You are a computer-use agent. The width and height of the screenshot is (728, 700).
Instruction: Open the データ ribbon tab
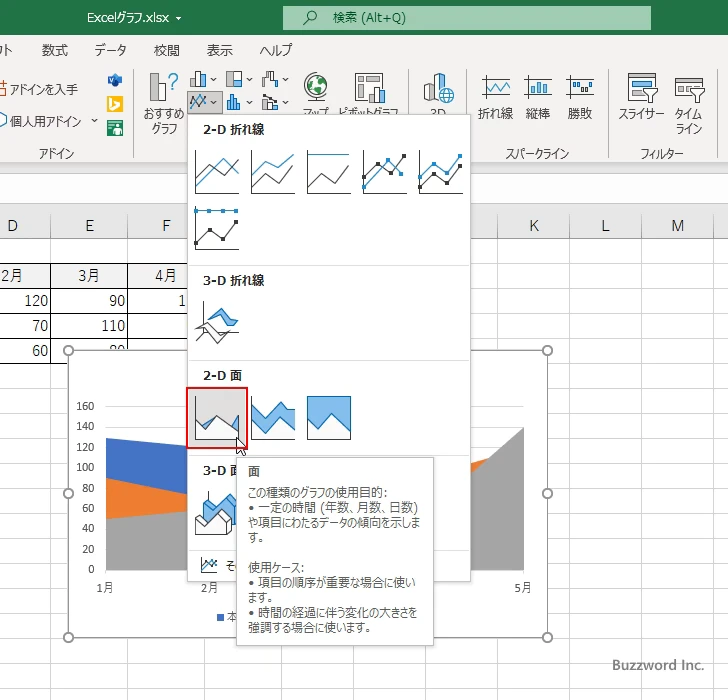[110, 50]
